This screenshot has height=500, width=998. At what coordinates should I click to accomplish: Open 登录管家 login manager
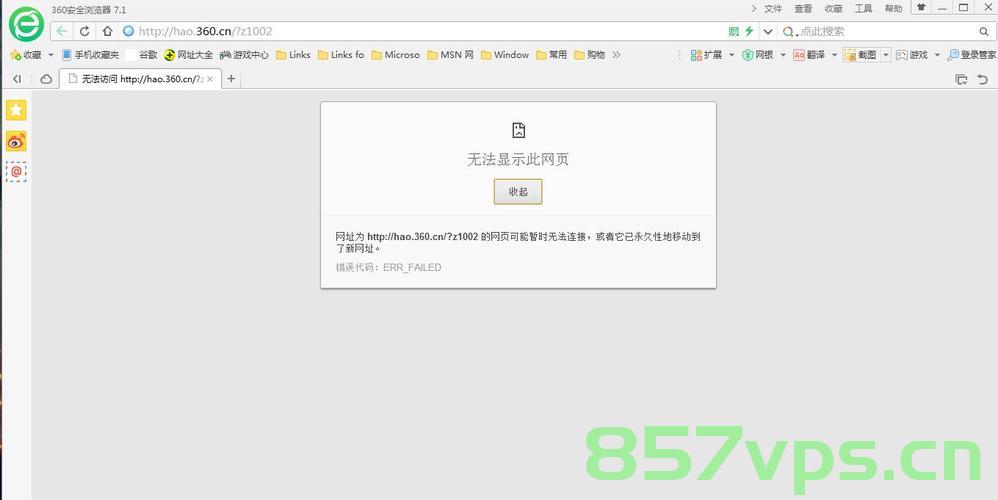(972, 55)
